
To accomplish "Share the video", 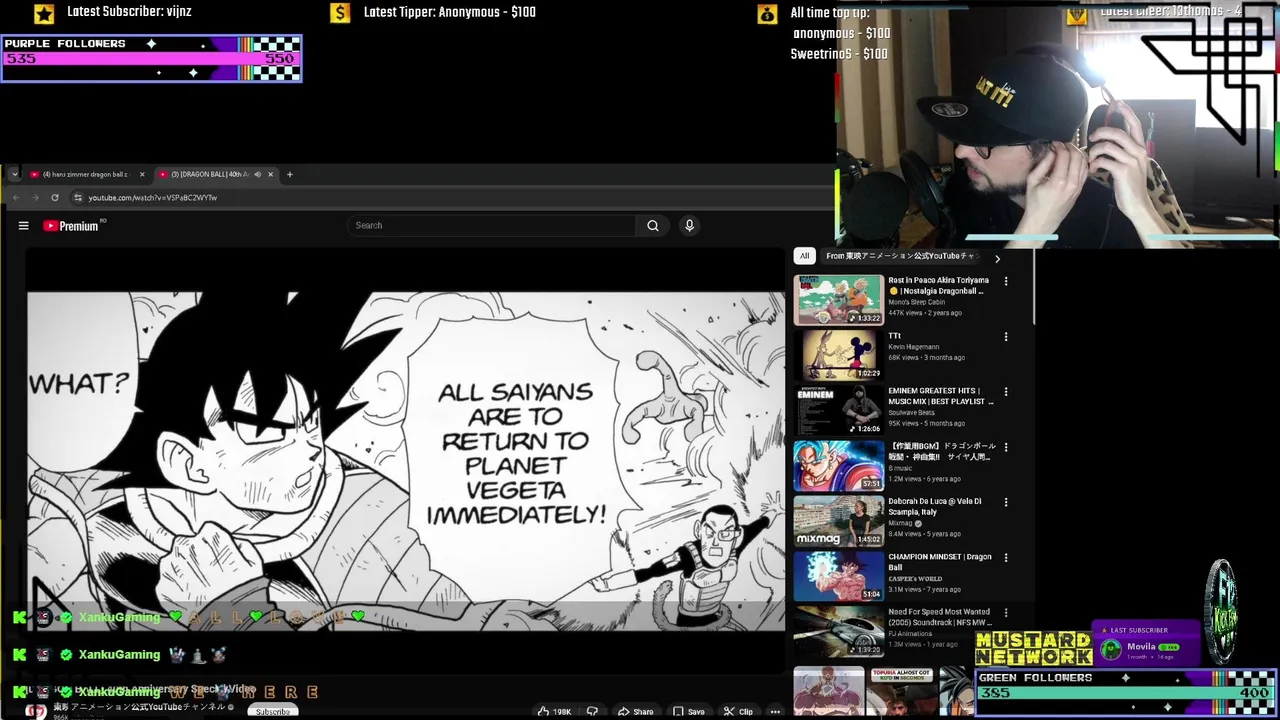I will click(635, 712).
